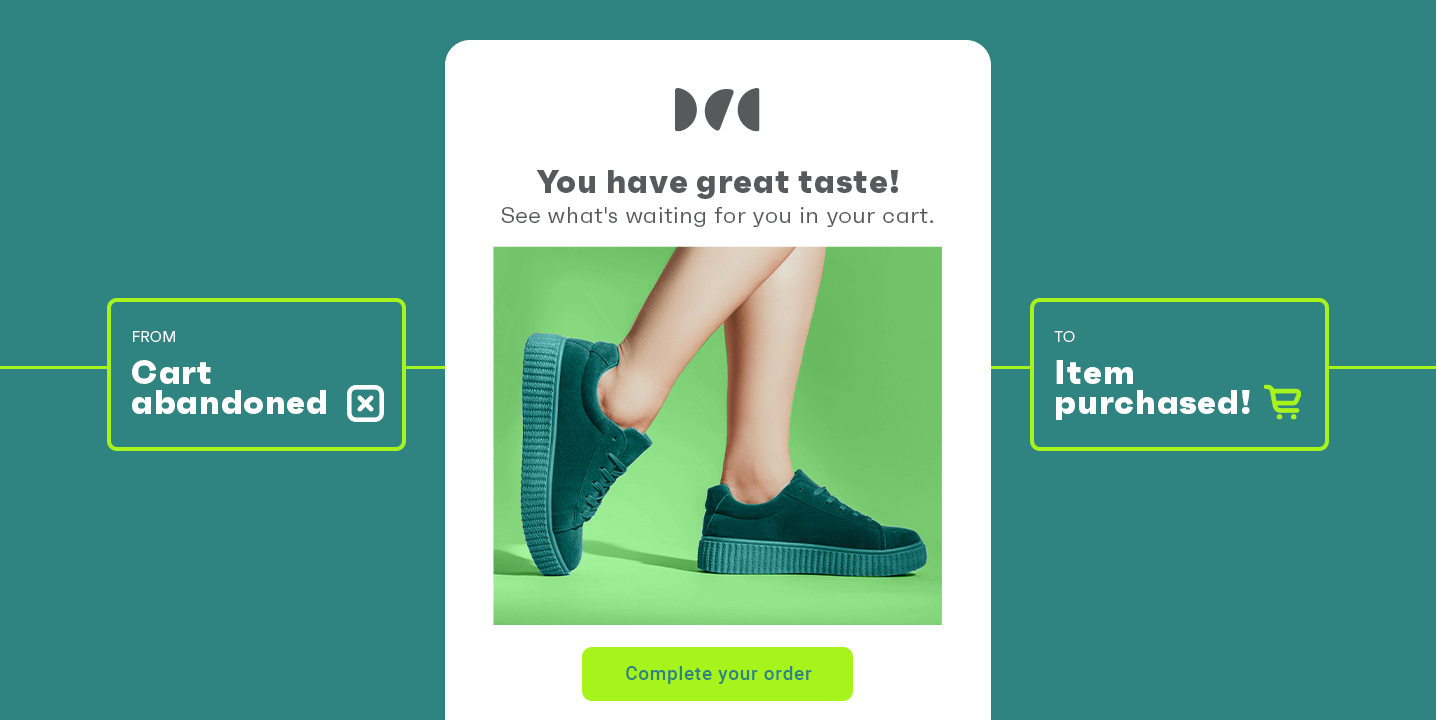Select the TO label text
Screen dimensions: 1436x720
click(x=1065, y=337)
